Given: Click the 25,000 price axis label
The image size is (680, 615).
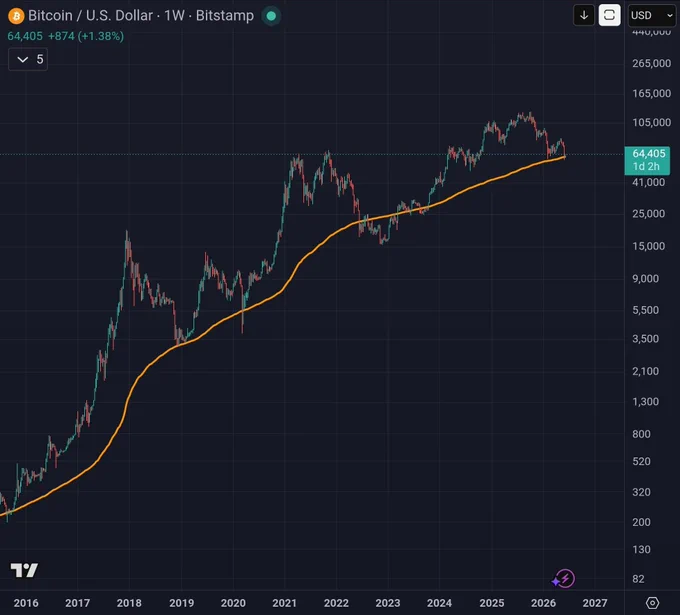Looking at the screenshot, I should click(648, 213).
